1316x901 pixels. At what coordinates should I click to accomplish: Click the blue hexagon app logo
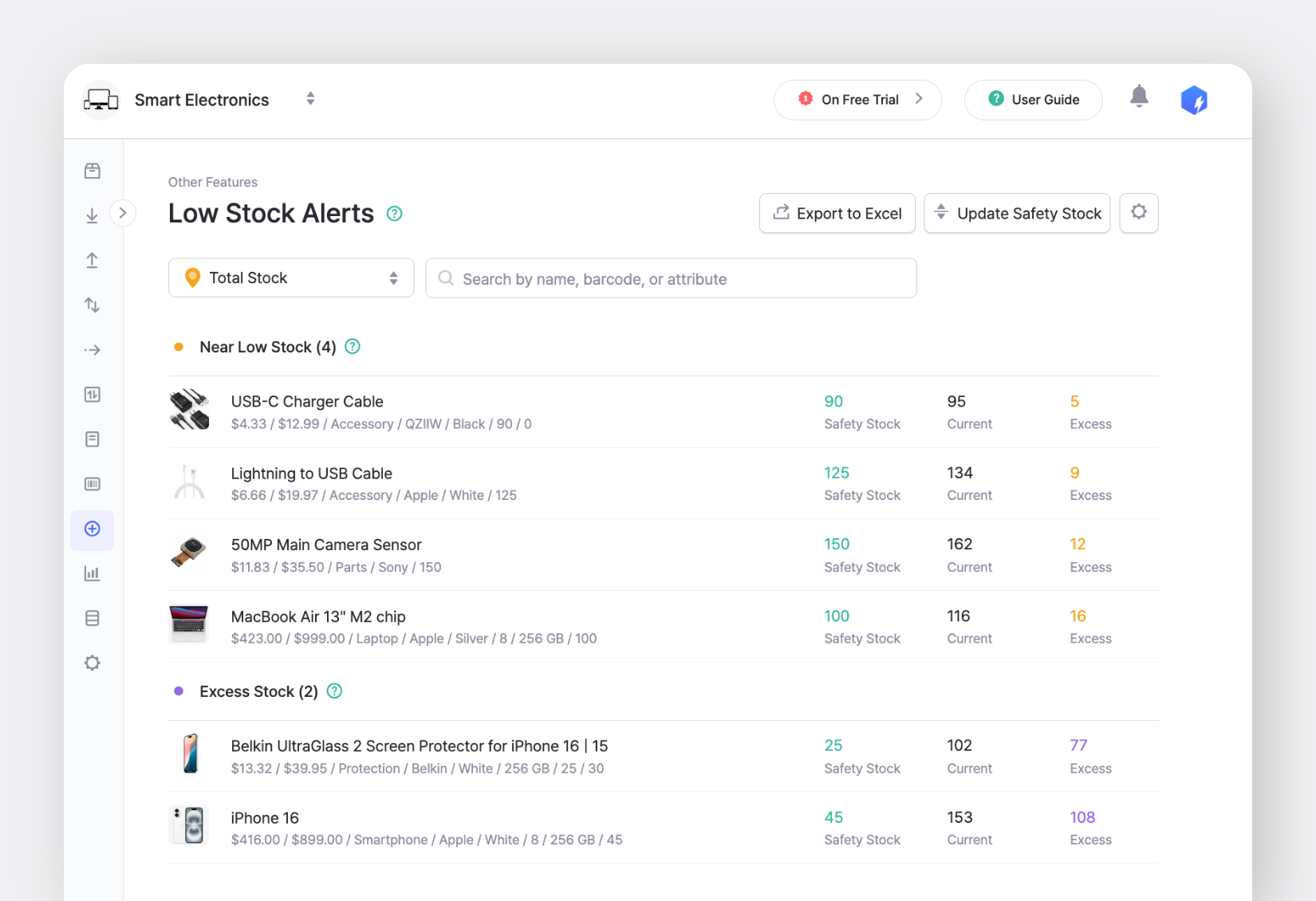coord(1194,100)
